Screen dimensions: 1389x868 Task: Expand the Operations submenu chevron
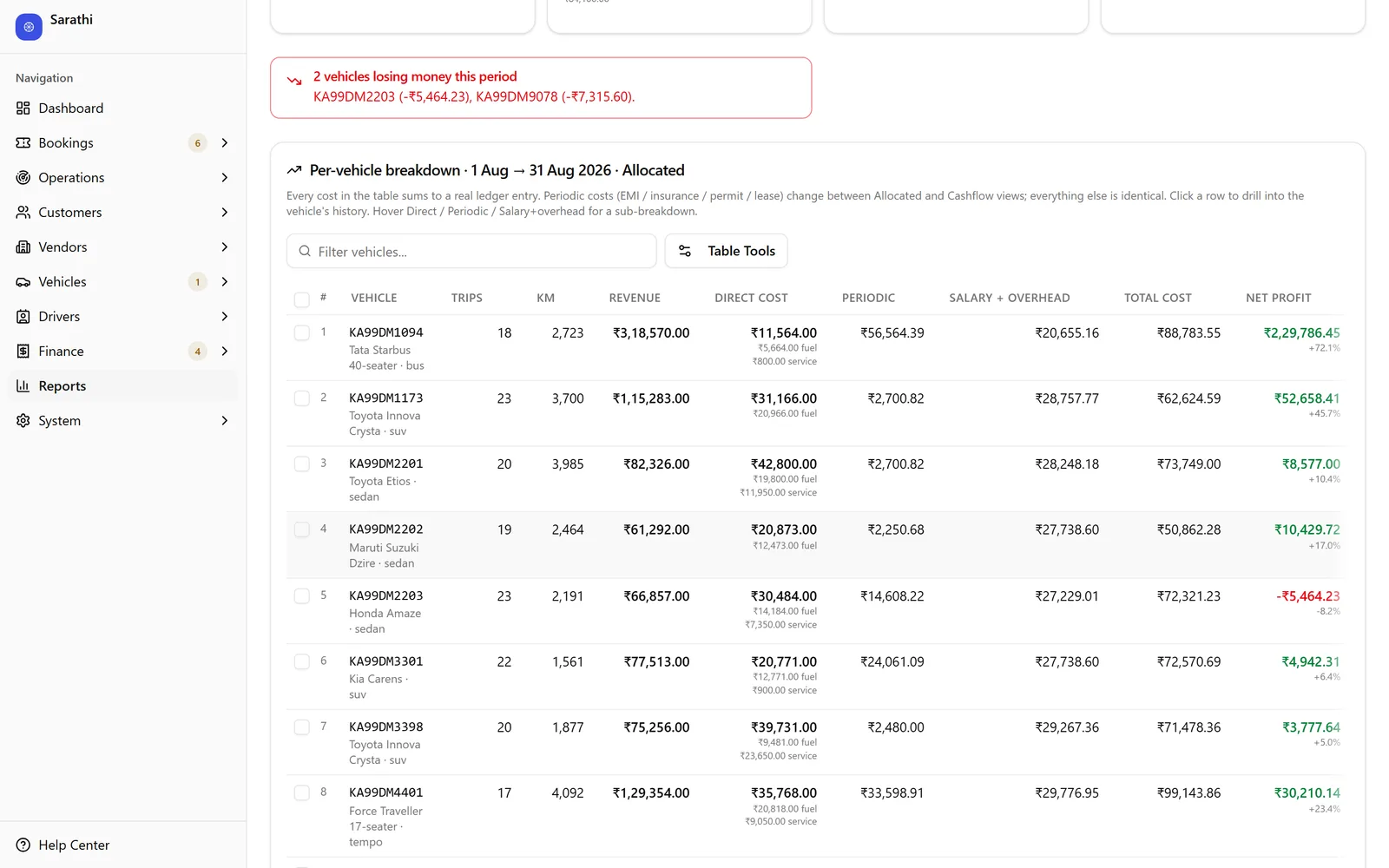click(225, 178)
